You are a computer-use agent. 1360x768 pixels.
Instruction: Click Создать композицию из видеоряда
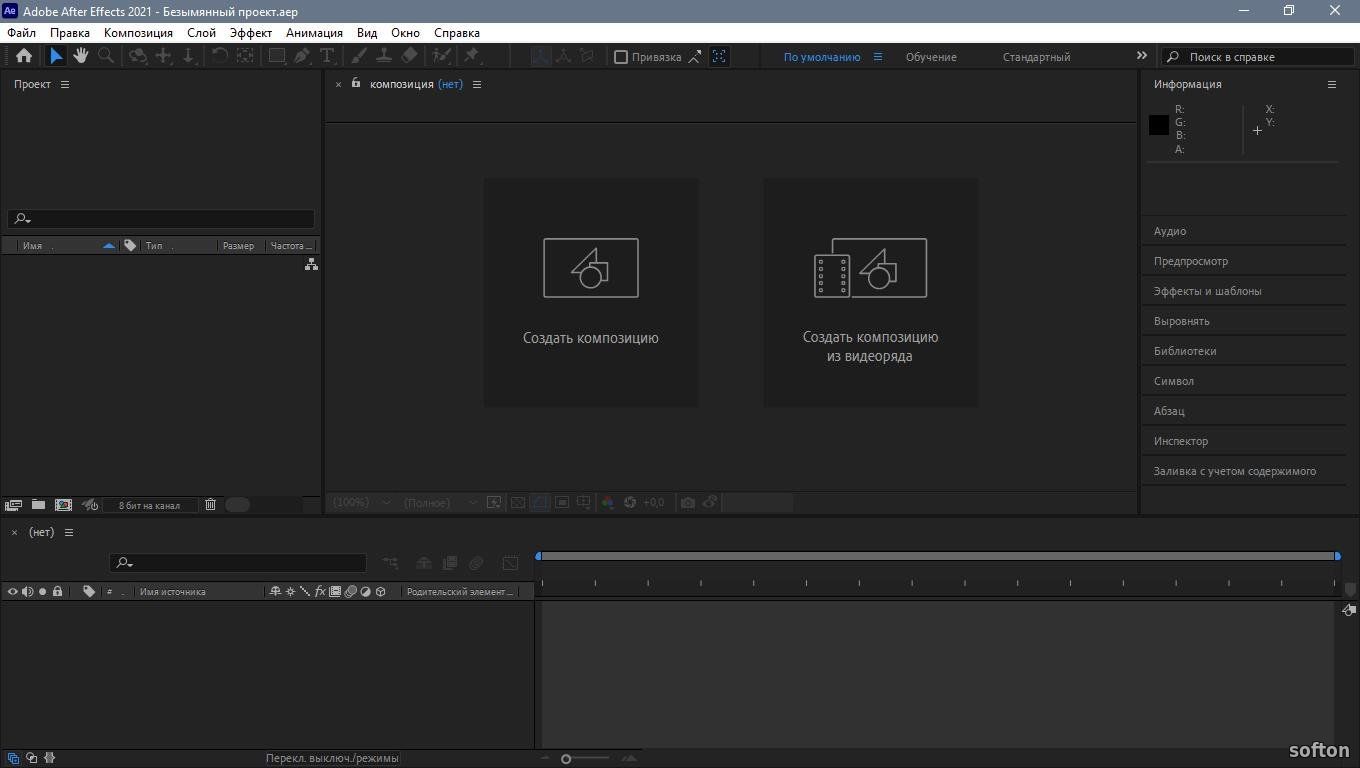pyautogui.click(x=870, y=292)
